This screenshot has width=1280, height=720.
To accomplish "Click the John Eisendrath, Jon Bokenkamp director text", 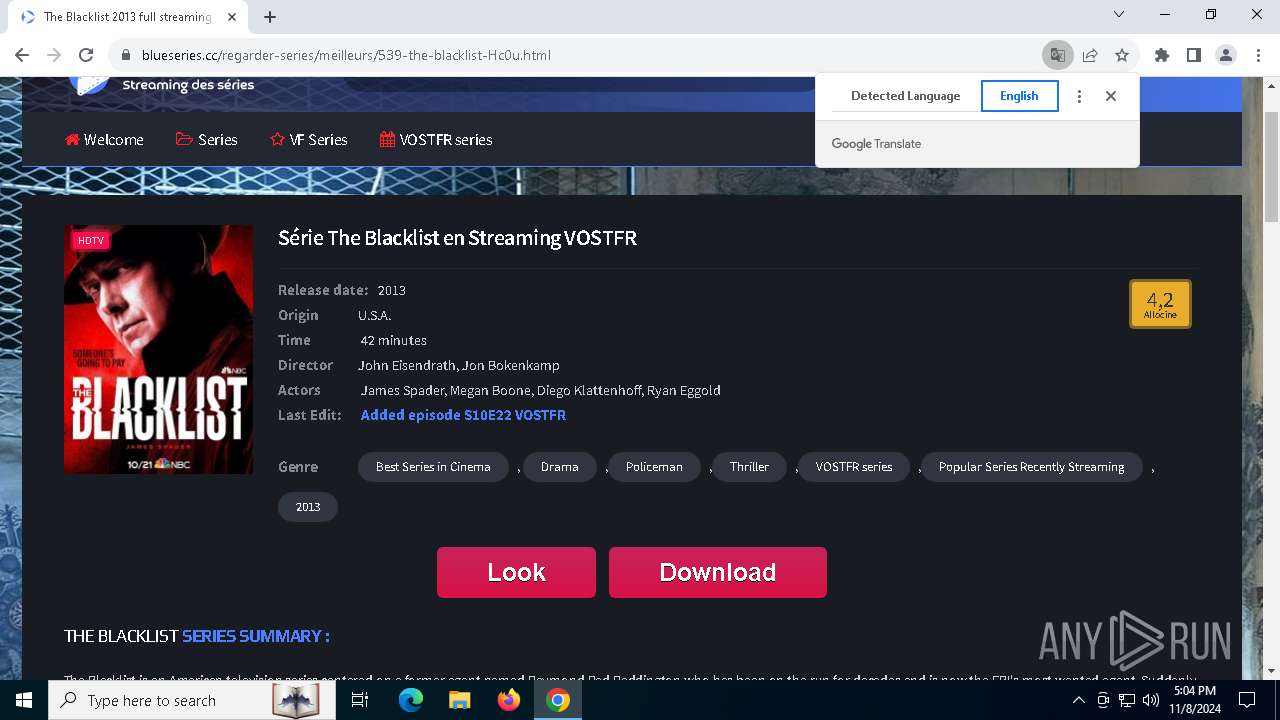I will tap(459, 365).
